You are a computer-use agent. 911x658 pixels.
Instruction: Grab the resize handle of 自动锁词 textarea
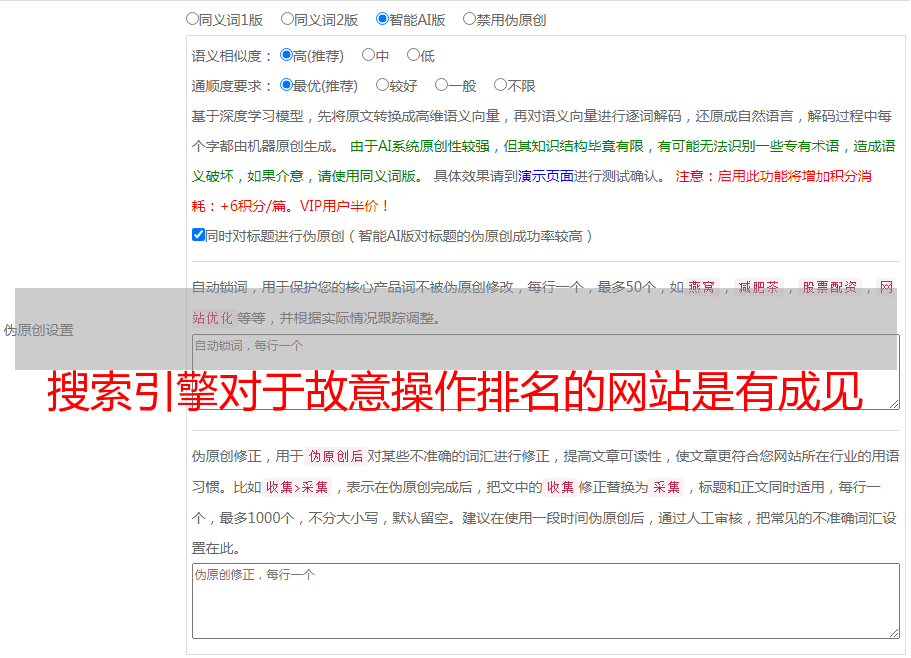click(894, 404)
